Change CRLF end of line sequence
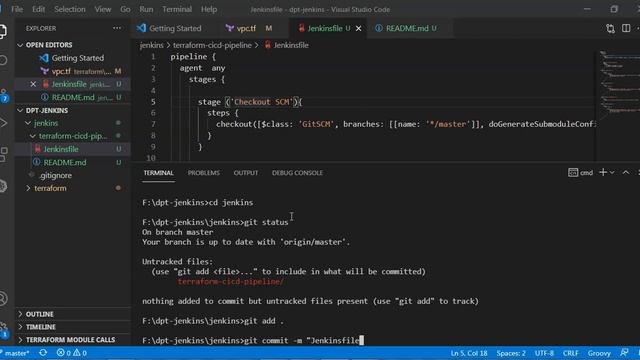The height and width of the screenshot is (360, 640). click(570, 353)
